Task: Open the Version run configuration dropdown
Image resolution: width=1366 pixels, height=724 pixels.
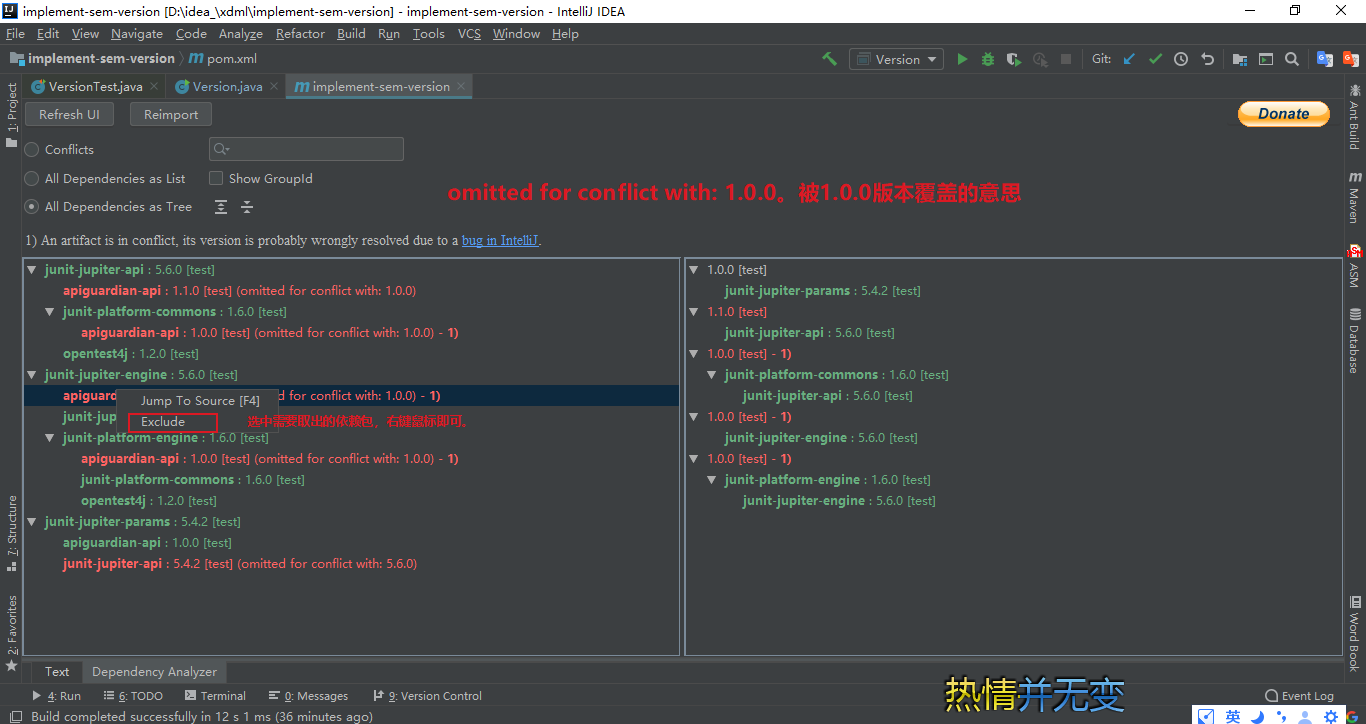Action: coord(896,59)
